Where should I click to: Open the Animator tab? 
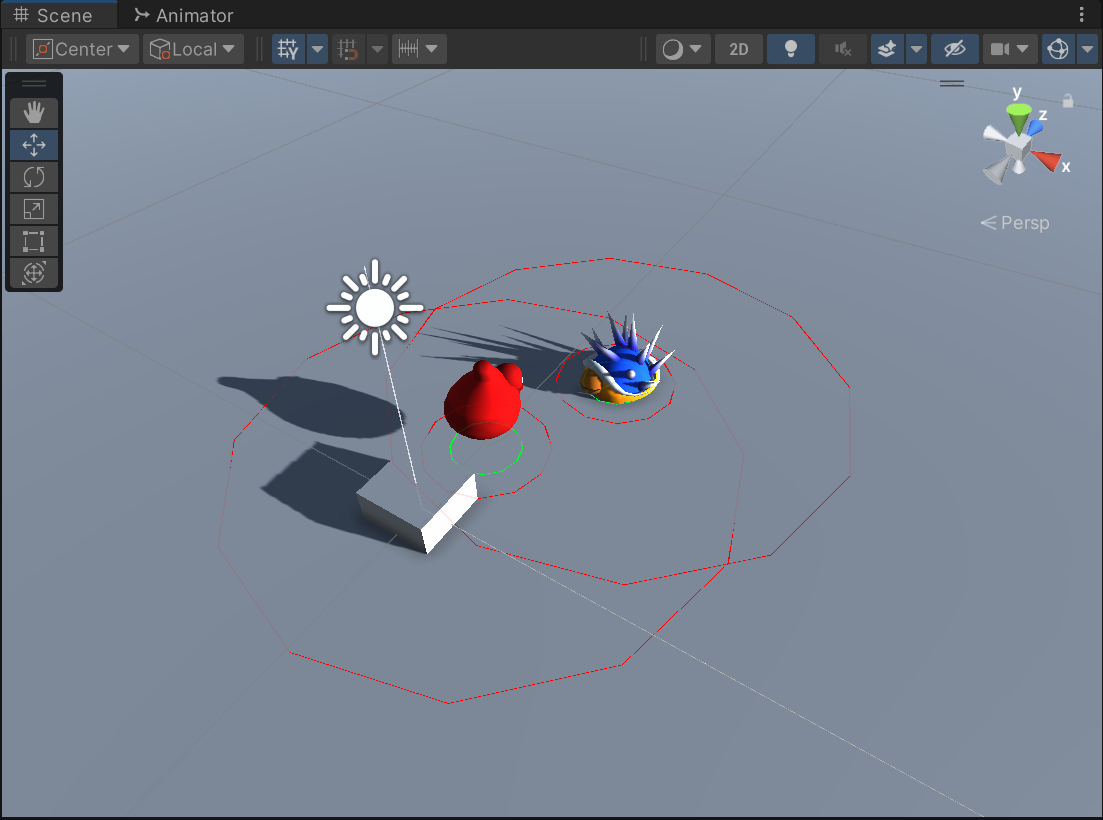(184, 15)
